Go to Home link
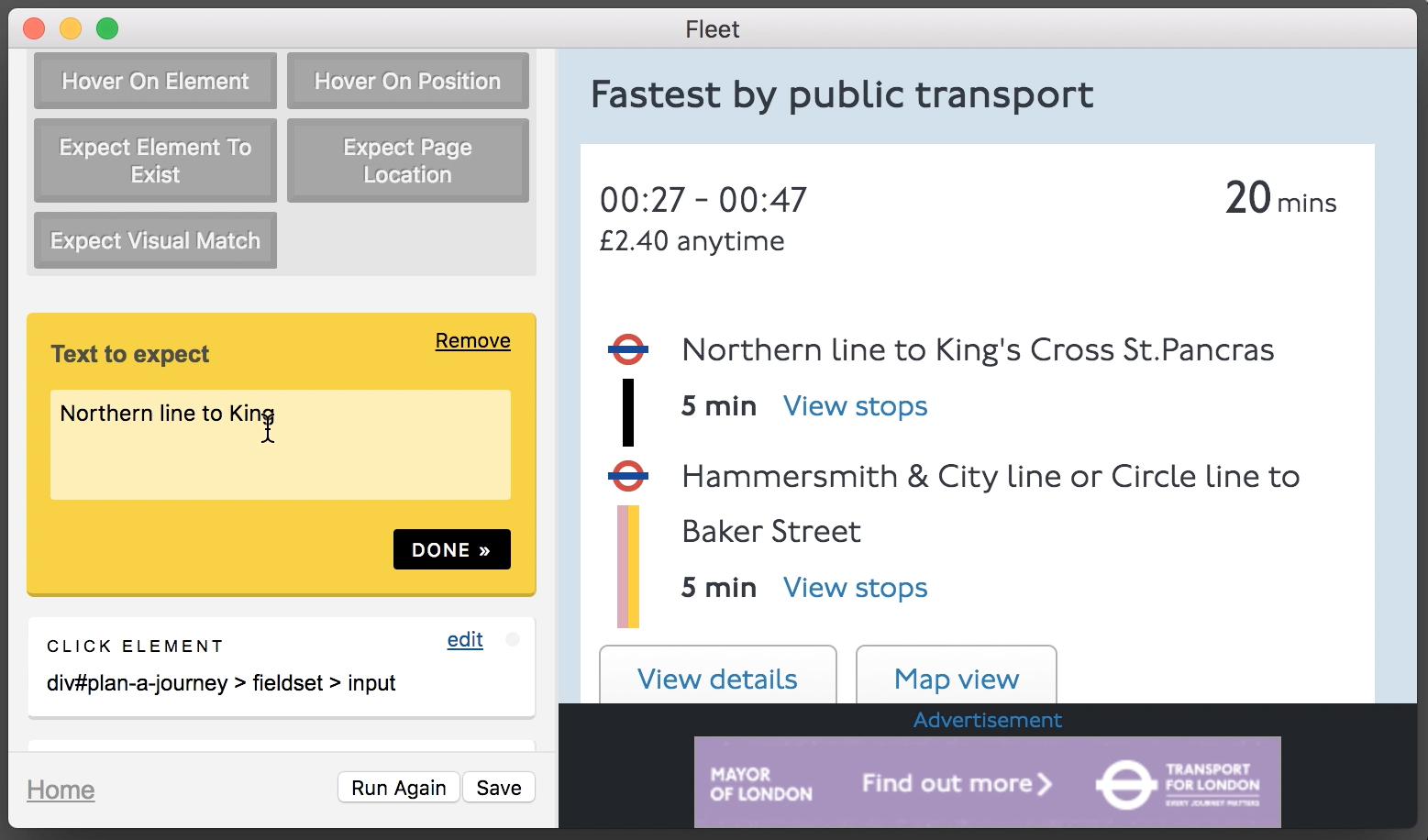Screen dimensions: 1428x840 point(61,790)
